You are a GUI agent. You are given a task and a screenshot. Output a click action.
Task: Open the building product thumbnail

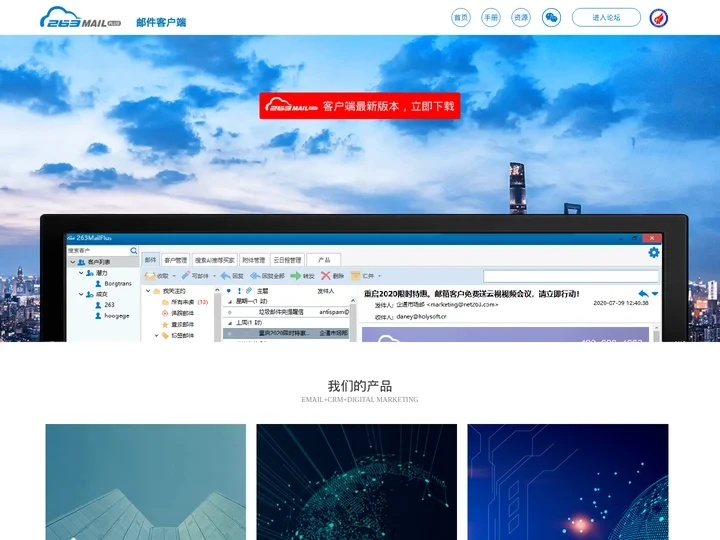pyautogui.click(x=146, y=482)
